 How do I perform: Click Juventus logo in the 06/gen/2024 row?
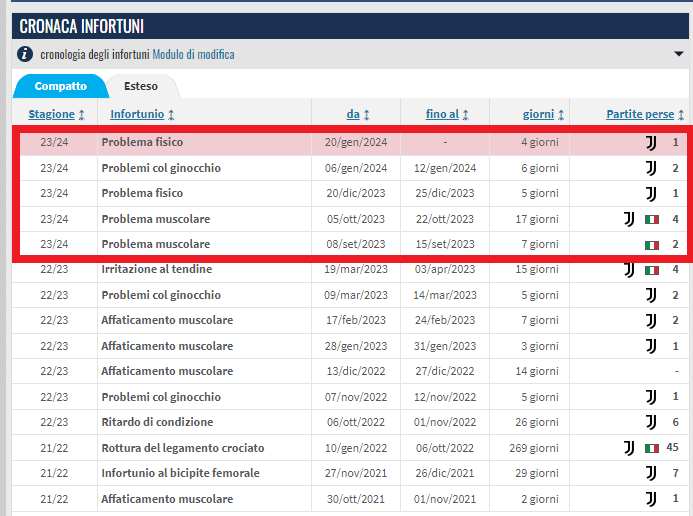click(x=651, y=168)
